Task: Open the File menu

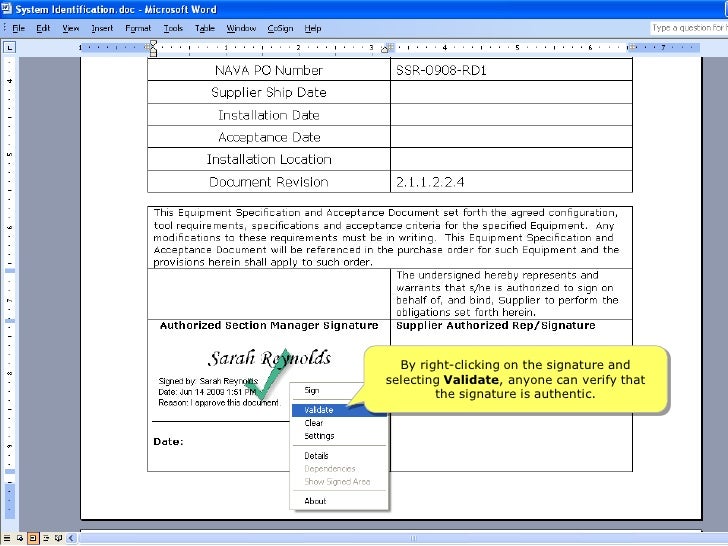Action: pos(19,28)
